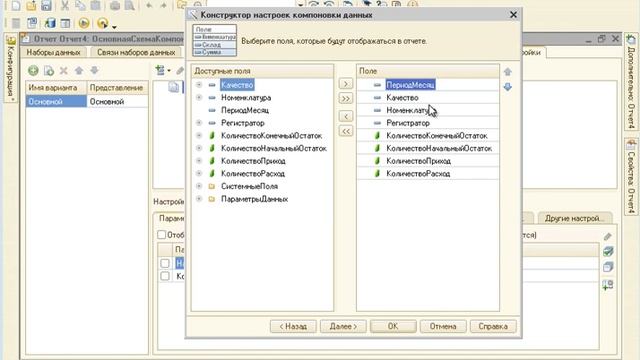Click the Имя варианта column header
Image resolution: width=640 pixels, height=360 pixels.
click(x=56, y=88)
